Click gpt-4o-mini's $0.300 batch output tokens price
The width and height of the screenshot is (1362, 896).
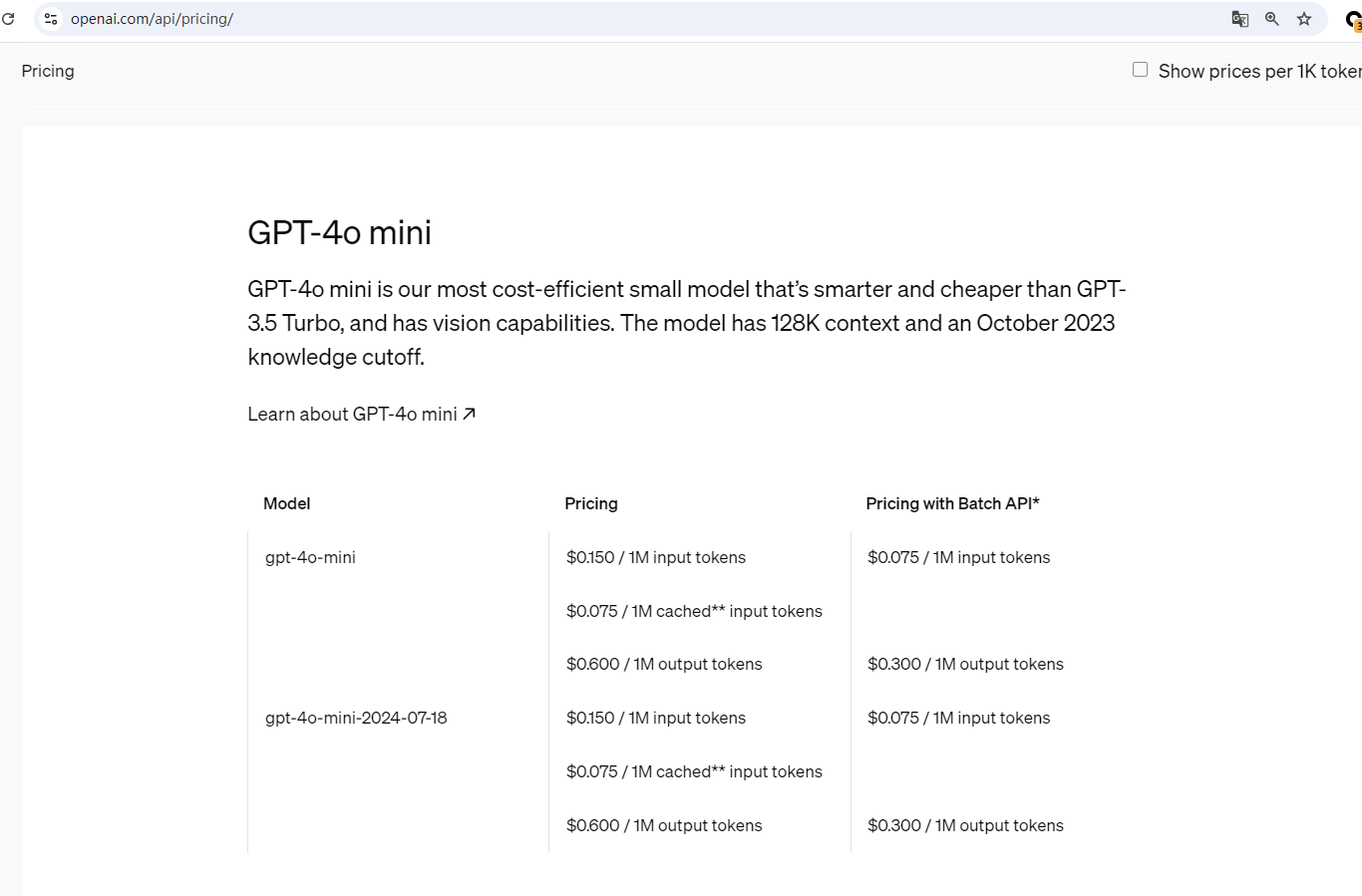pos(965,664)
